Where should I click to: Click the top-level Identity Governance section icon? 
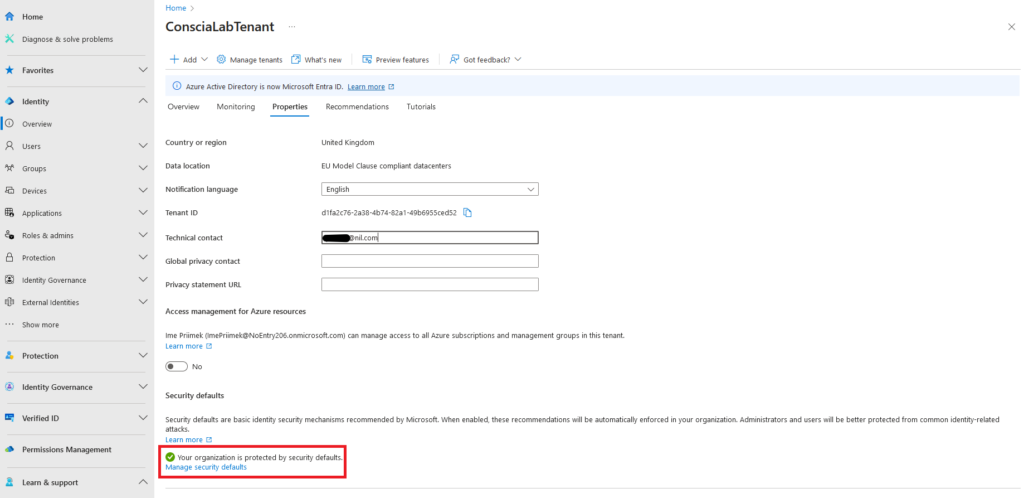coord(9,386)
